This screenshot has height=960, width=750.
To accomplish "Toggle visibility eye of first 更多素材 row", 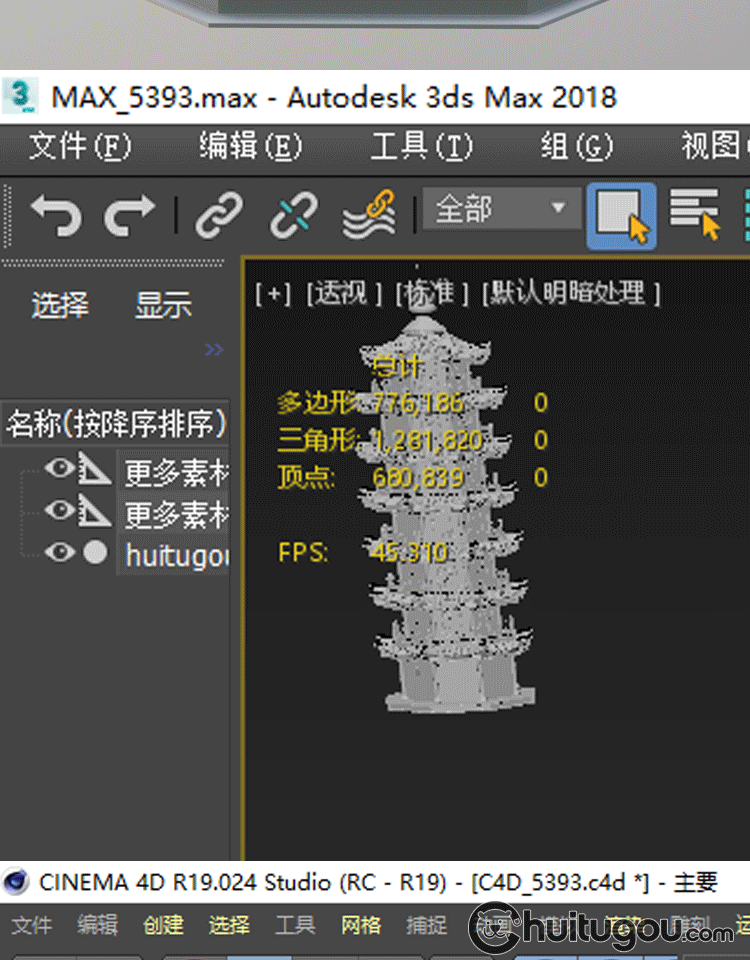I will 59,468.
